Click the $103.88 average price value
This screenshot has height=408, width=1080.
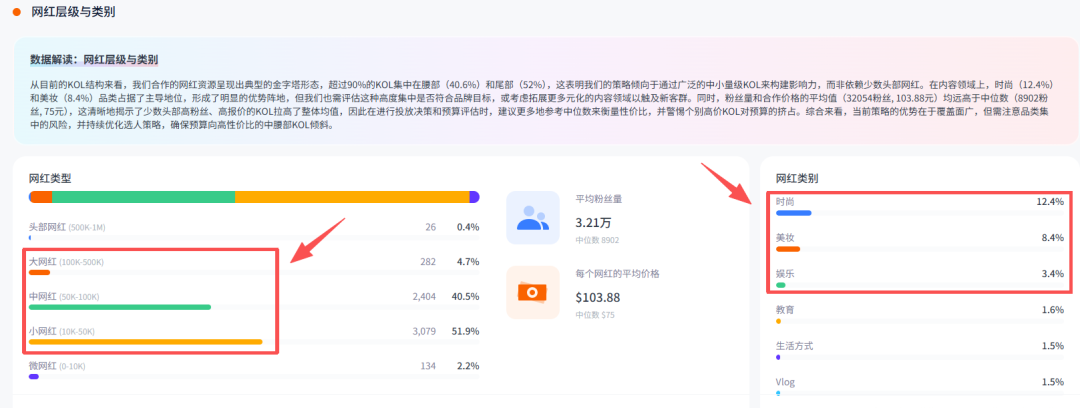click(597, 298)
